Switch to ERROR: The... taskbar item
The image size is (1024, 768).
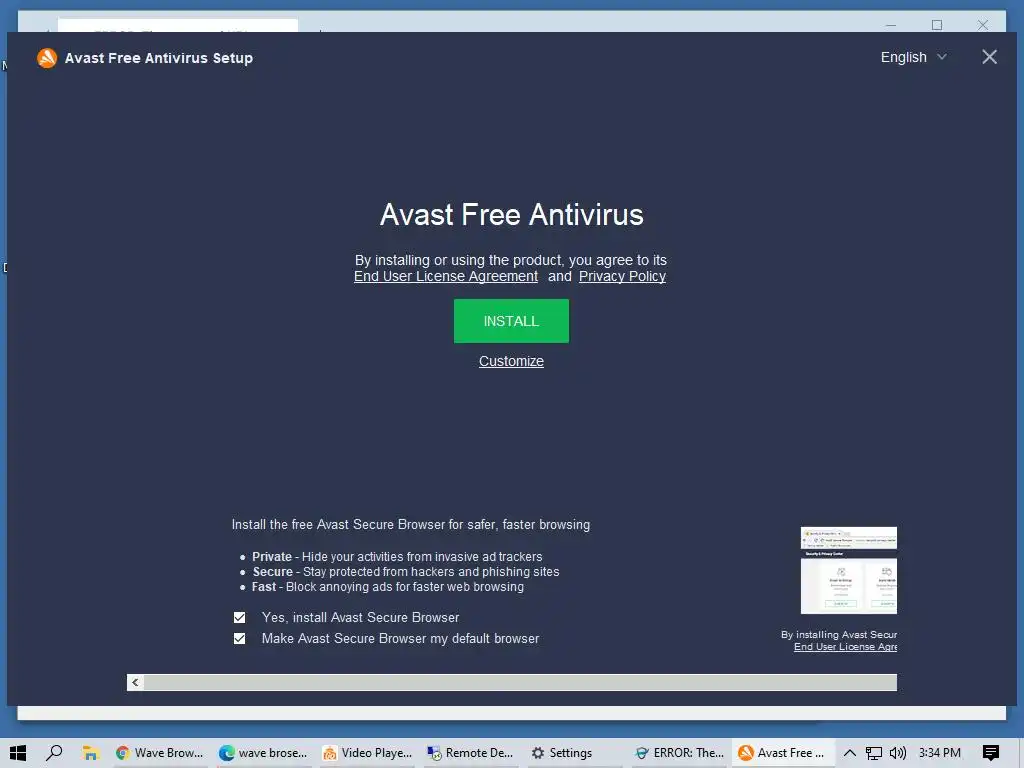(680, 753)
